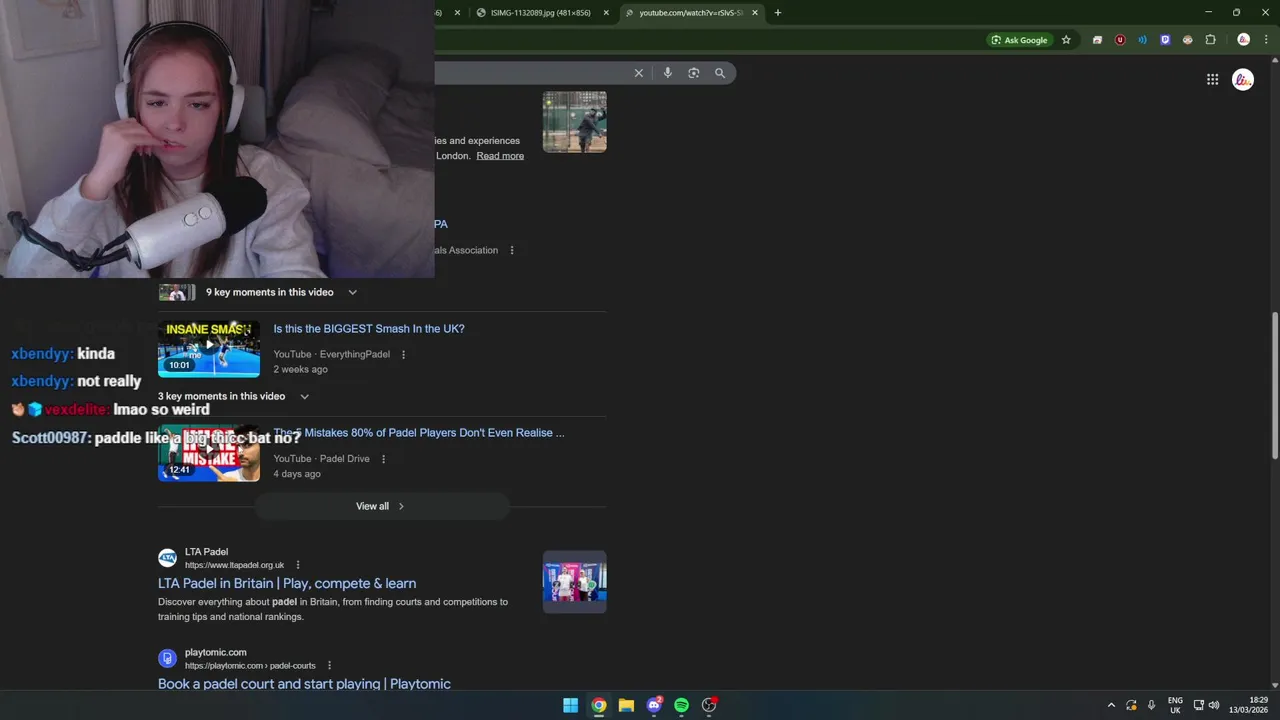Image resolution: width=1280 pixels, height=720 pixels.
Task: Open Chrome's three-dot menu
Action: point(1266,40)
